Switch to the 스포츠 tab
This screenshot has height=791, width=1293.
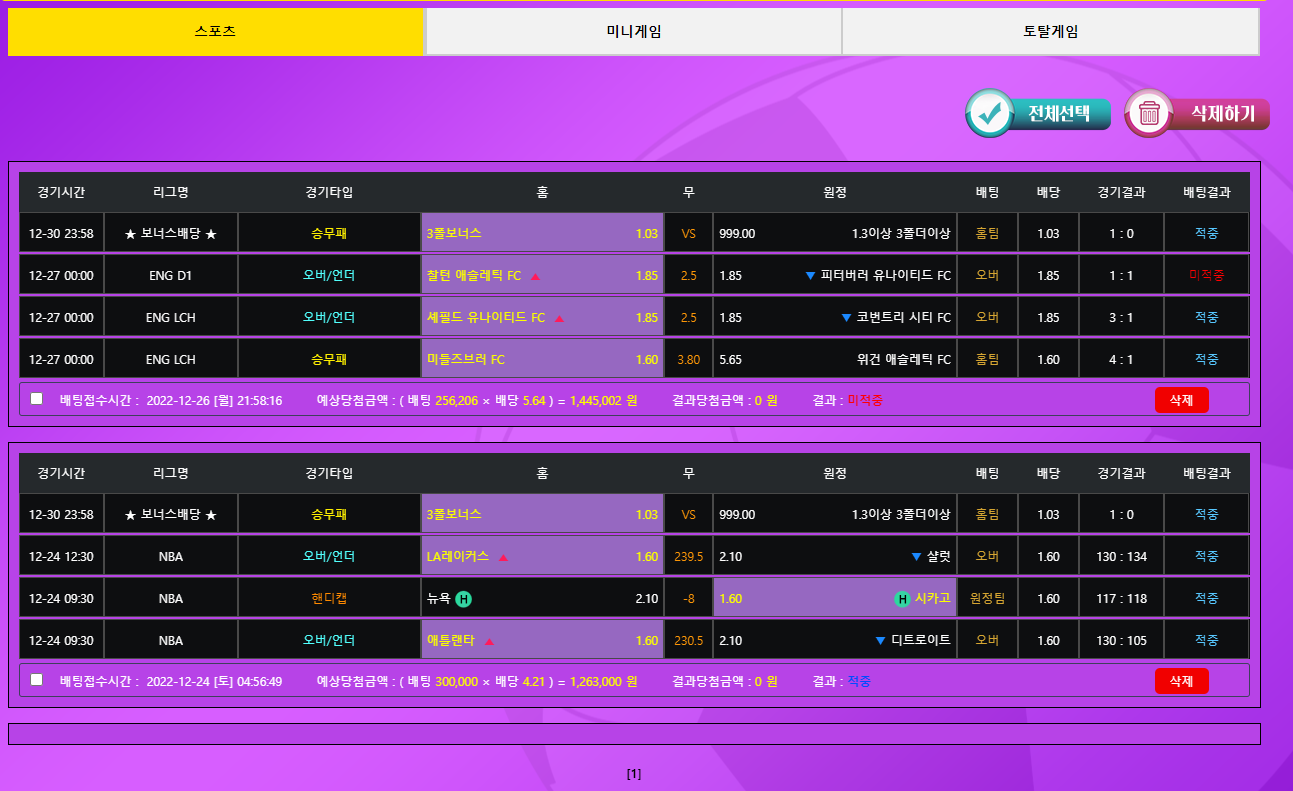[216, 32]
